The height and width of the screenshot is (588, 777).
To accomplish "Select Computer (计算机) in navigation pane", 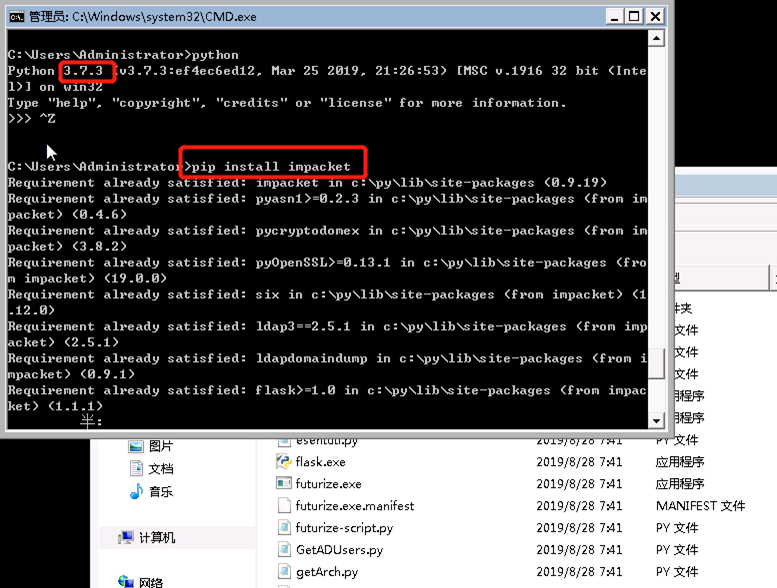I will (x=156, y=538).
